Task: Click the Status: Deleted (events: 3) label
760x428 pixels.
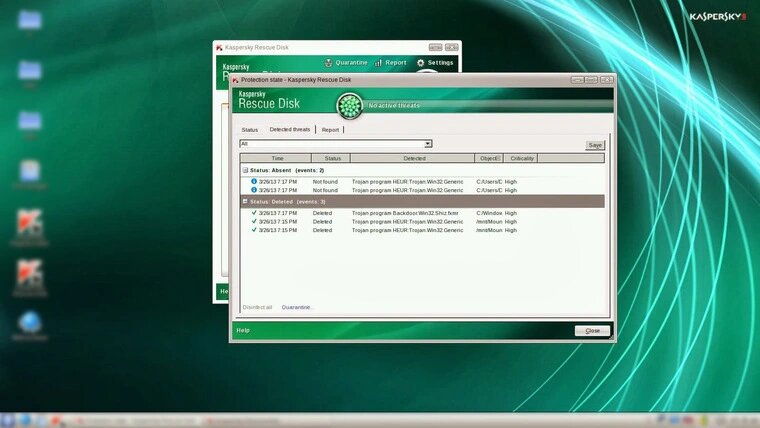Action: click(x=288, y=202)
